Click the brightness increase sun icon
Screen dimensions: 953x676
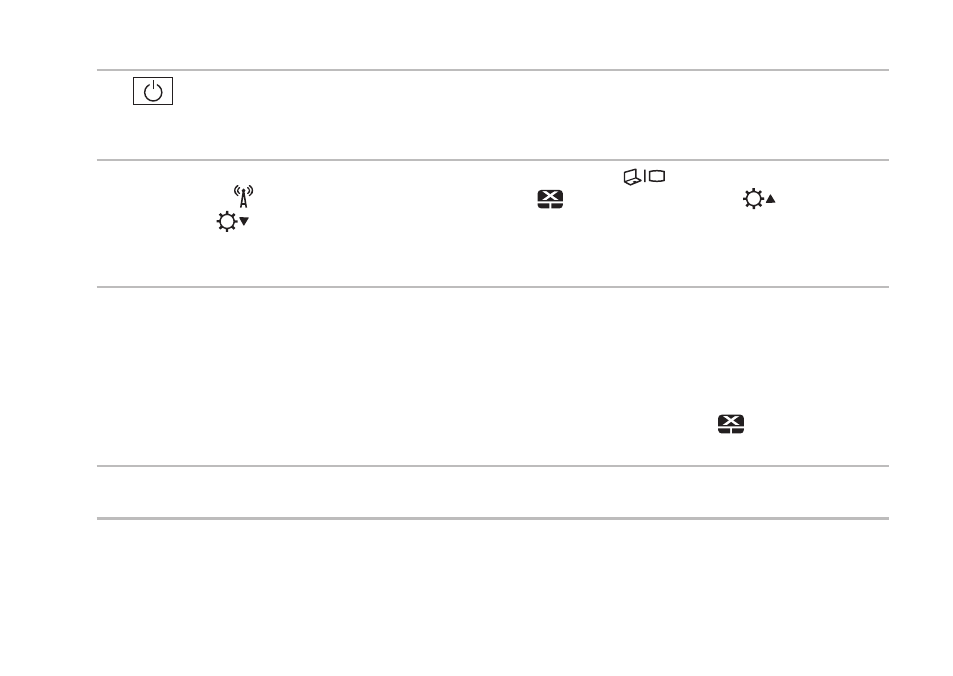coord(759,199)
